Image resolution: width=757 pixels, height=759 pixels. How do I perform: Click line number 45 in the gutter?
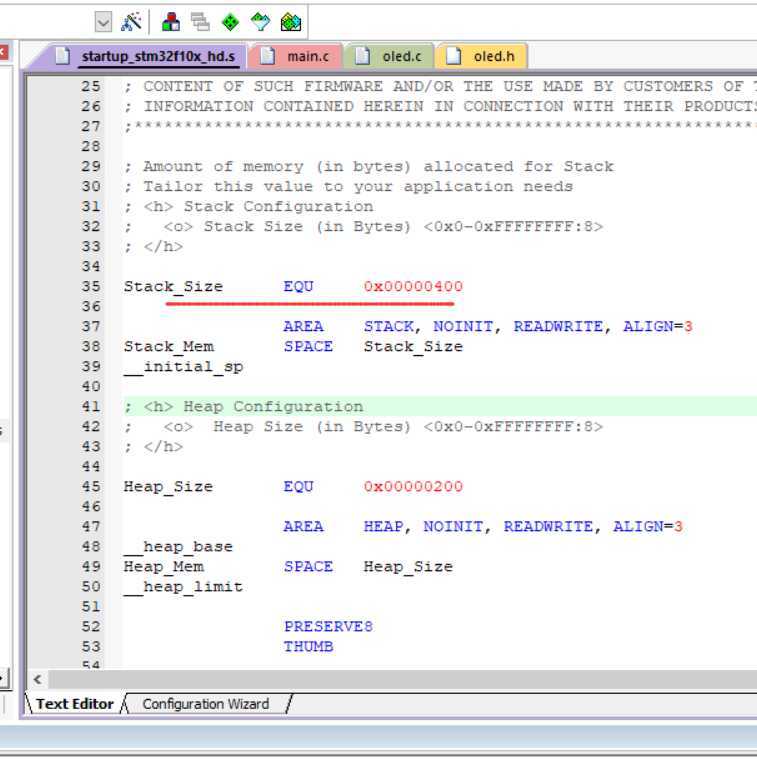91,487
